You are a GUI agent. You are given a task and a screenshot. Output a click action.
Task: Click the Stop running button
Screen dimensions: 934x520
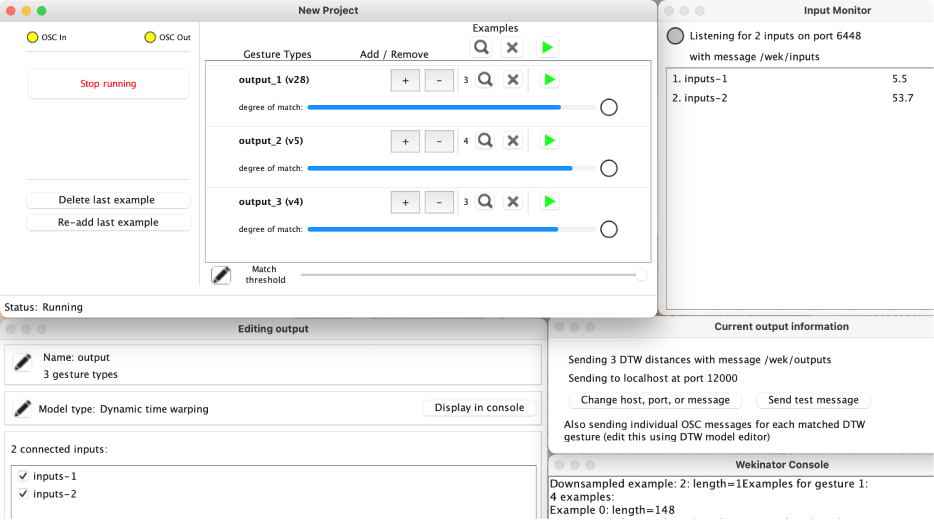coord(108,84)
